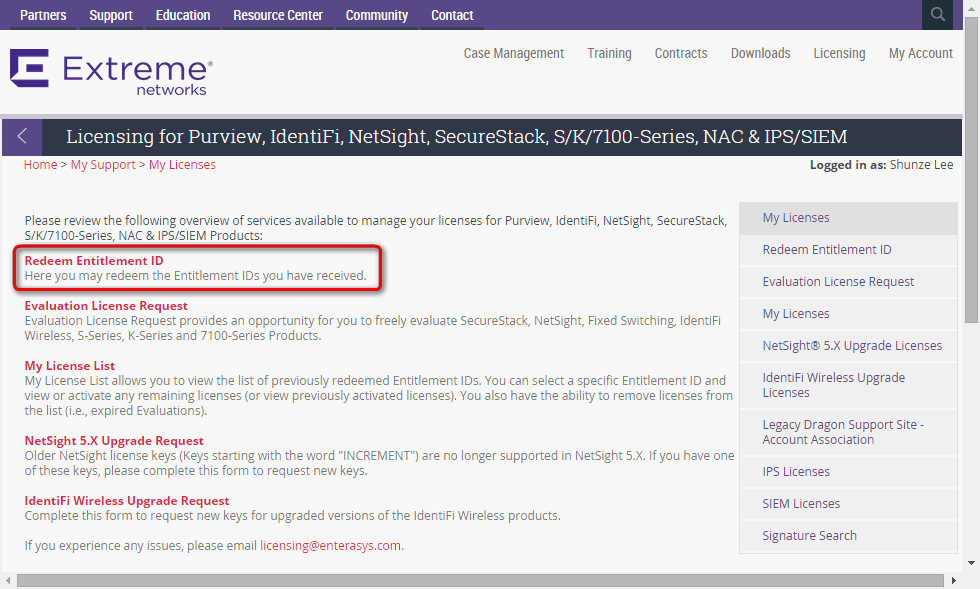This screenshot has height=589, width=980.
Task: Select IPS Licenses in sidebar
Action: tap(848, 471)
